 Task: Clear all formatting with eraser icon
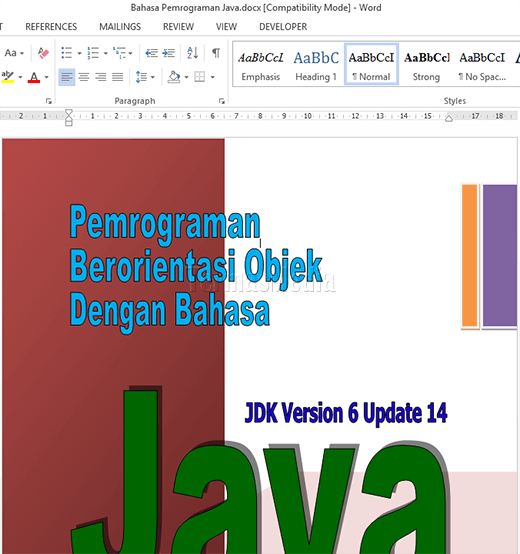[x=43, y=53]
